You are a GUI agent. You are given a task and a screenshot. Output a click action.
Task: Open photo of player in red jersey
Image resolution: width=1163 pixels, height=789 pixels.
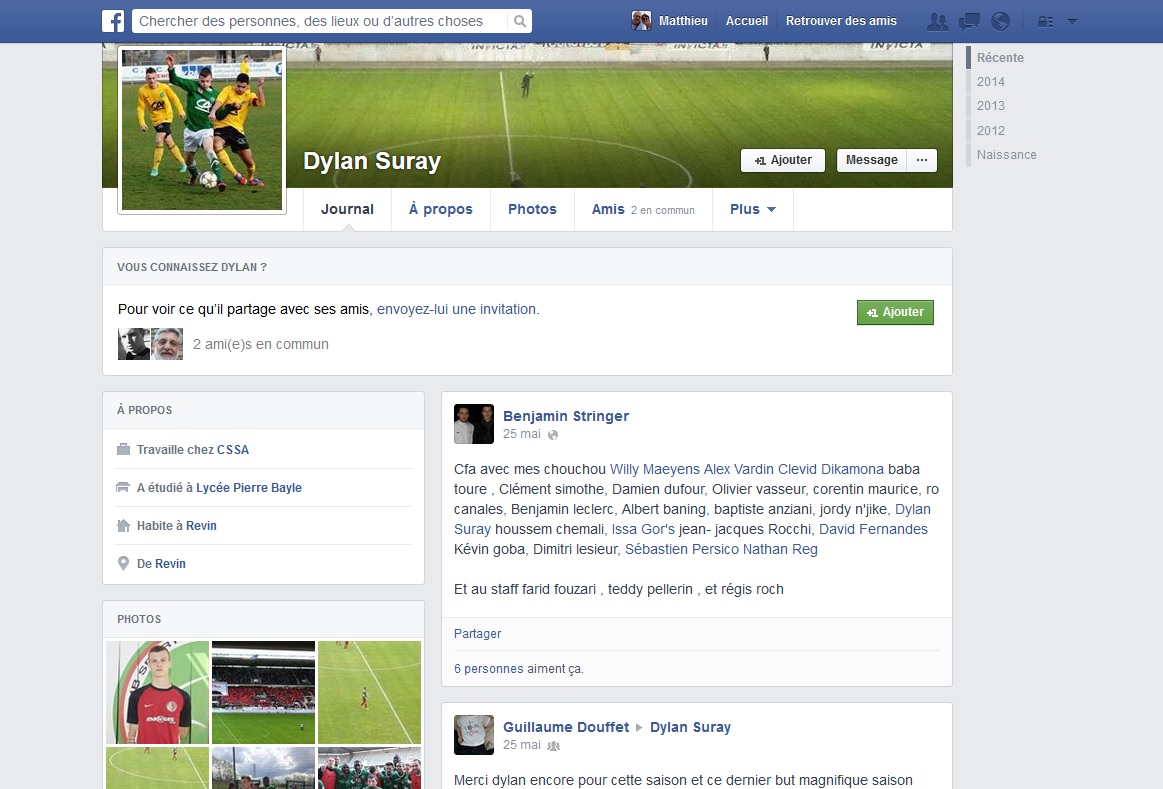click(157, 693)
